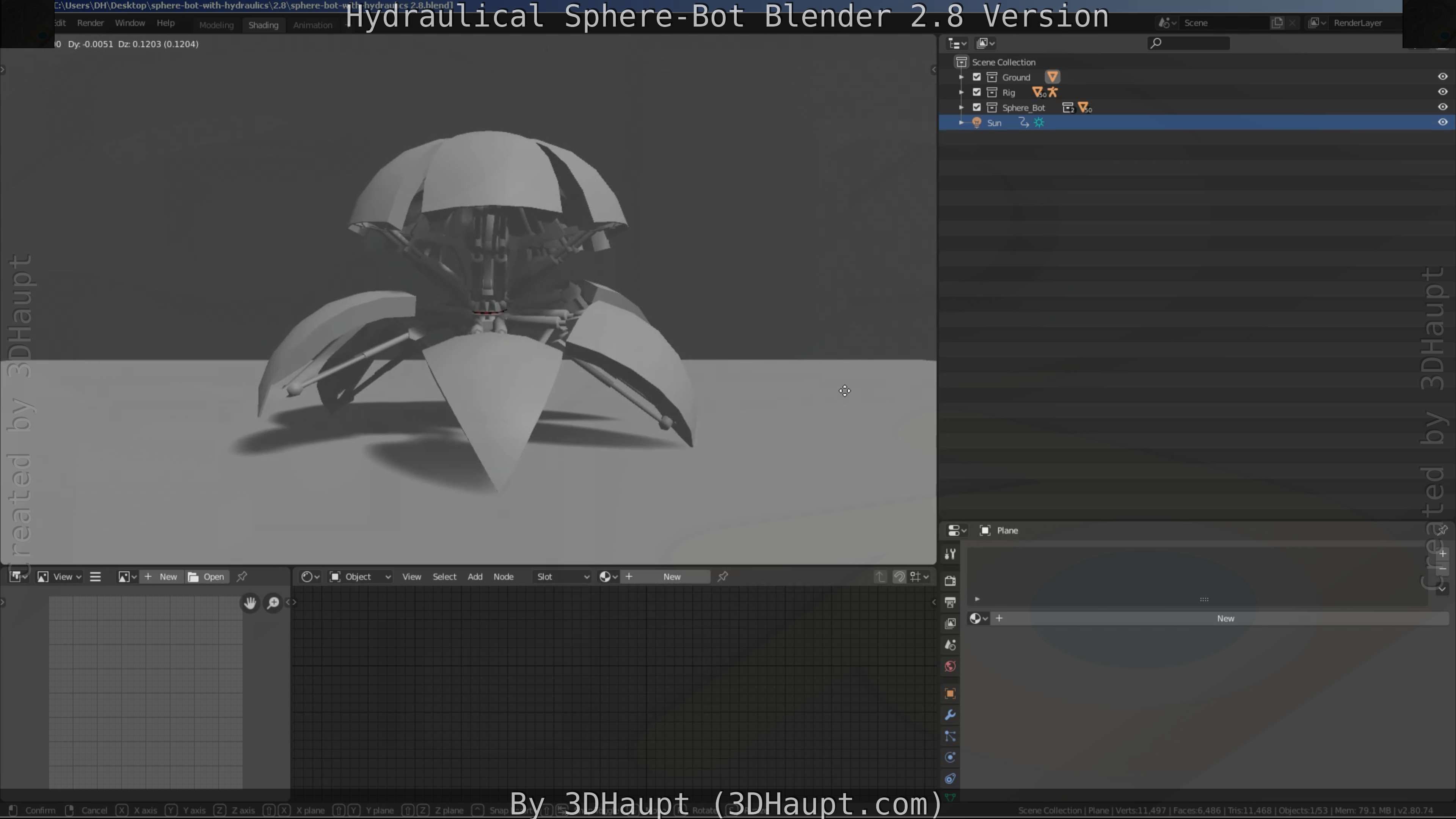Open image browse dropdown in image editor
This screenshot has height=819, width=1456.
[x=127, y=576]
